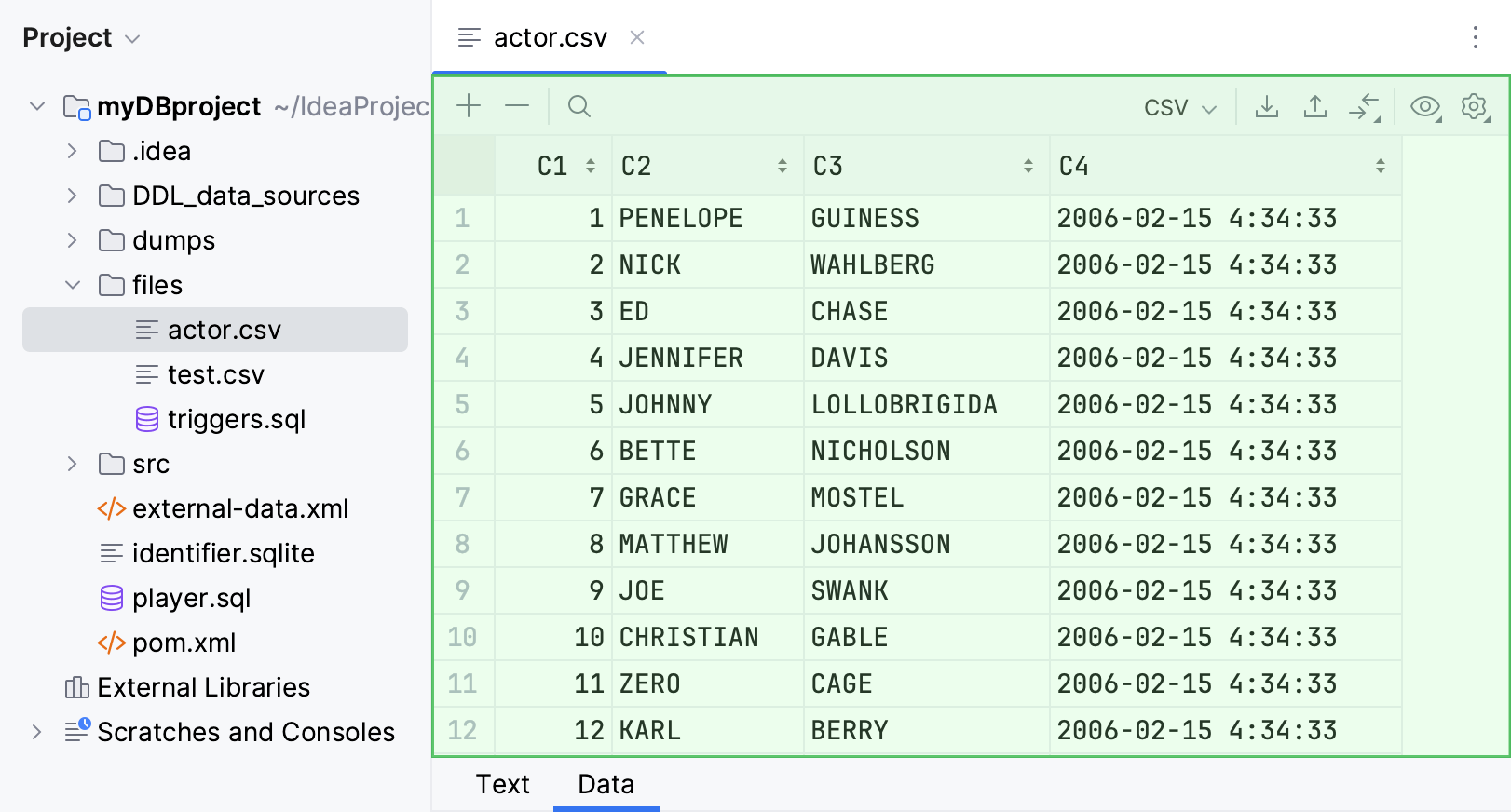Toggle sort on column C3
Viewport: 1511px width, 812px height.
pos(1028,166)
